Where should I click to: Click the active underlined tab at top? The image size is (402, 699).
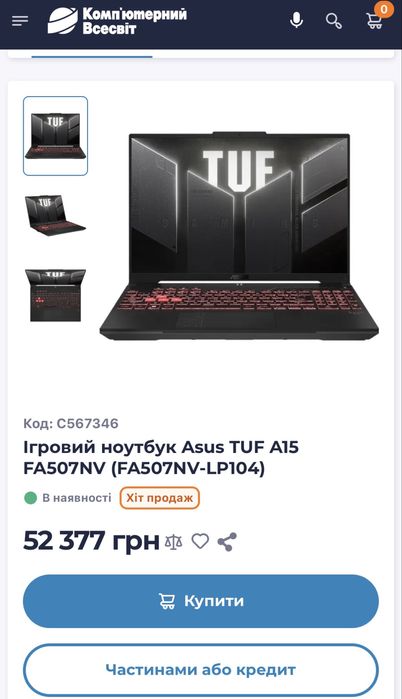[92, 57]
